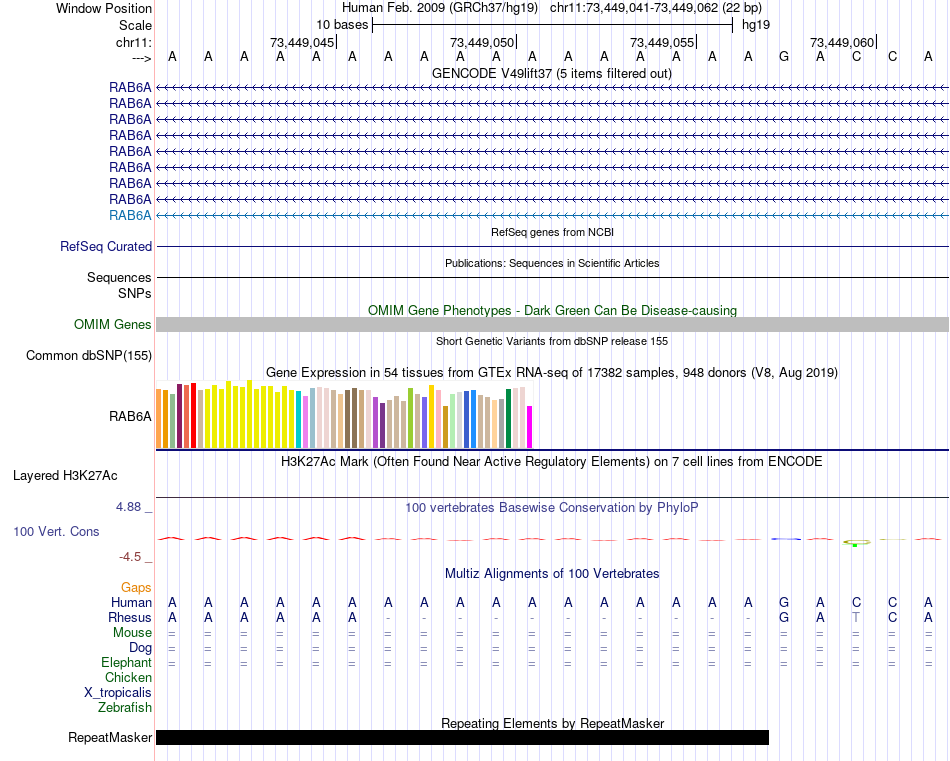Open the OMIM Genes track label
950x761 pixels.
(113, 324)
